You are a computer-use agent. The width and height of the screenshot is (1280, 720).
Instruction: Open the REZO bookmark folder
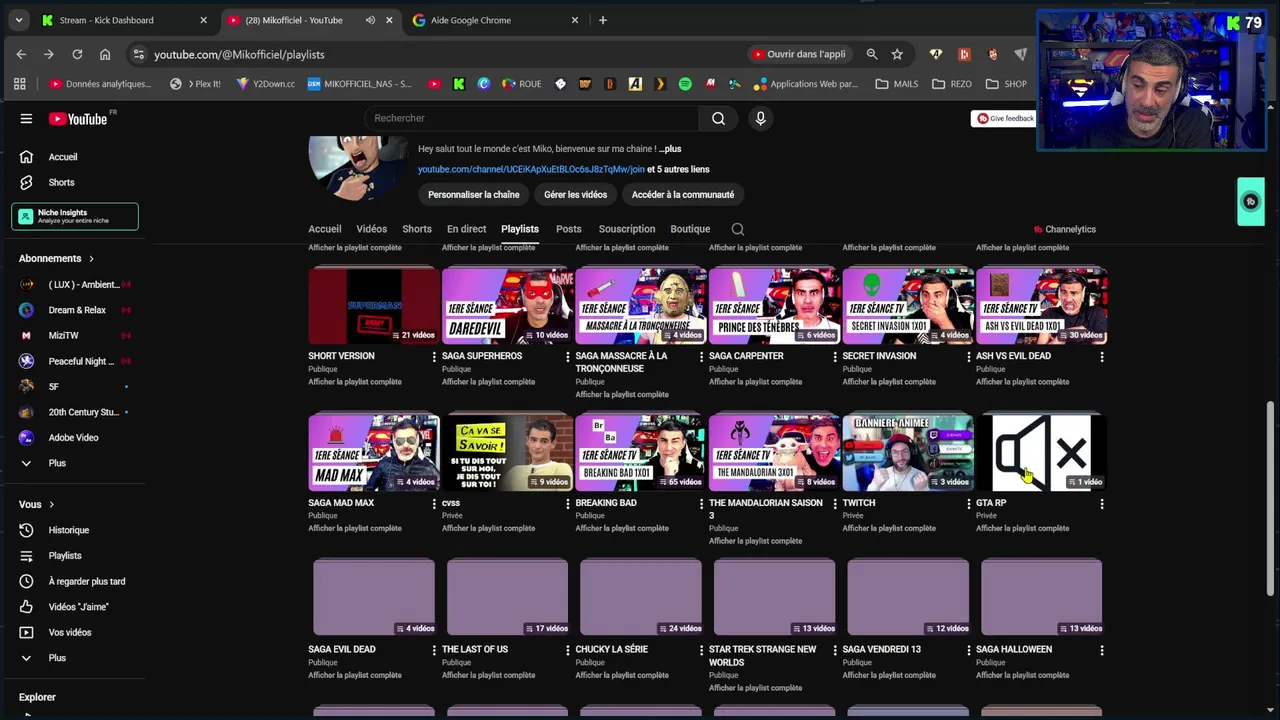click(x=952, y=84)
